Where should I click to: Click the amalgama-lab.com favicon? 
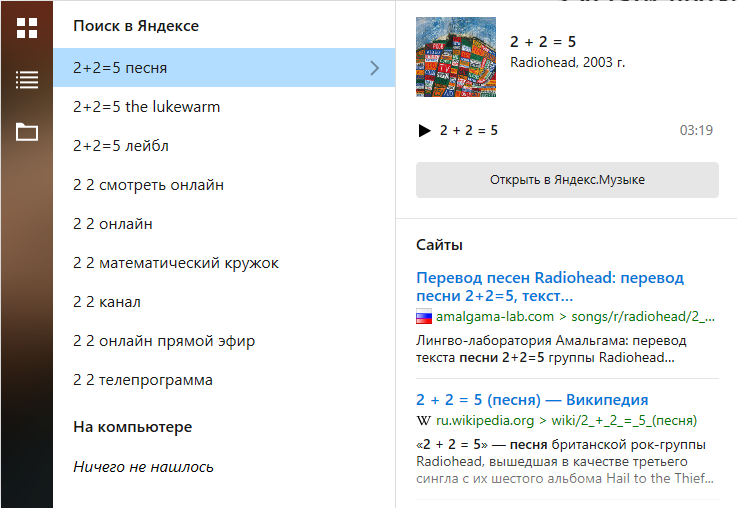click(x=424, y=317)
